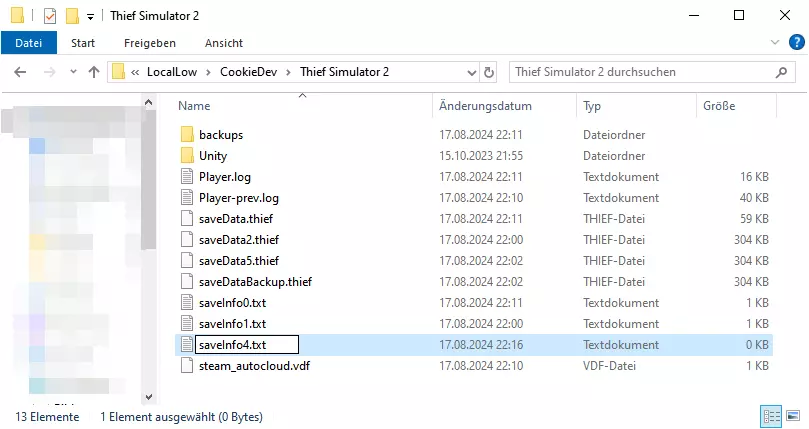Click the quick access new folder icon
Image resolution: width=809 pixels, height=429 pixels.
[x=72, y=16]
